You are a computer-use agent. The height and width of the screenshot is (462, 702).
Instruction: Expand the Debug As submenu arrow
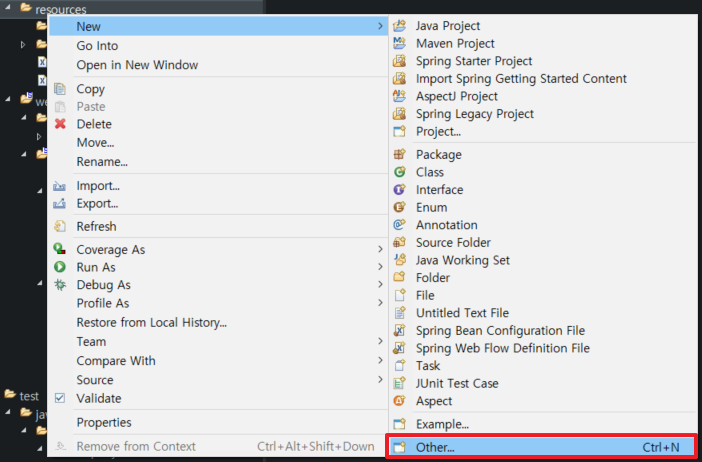point(380,284)
